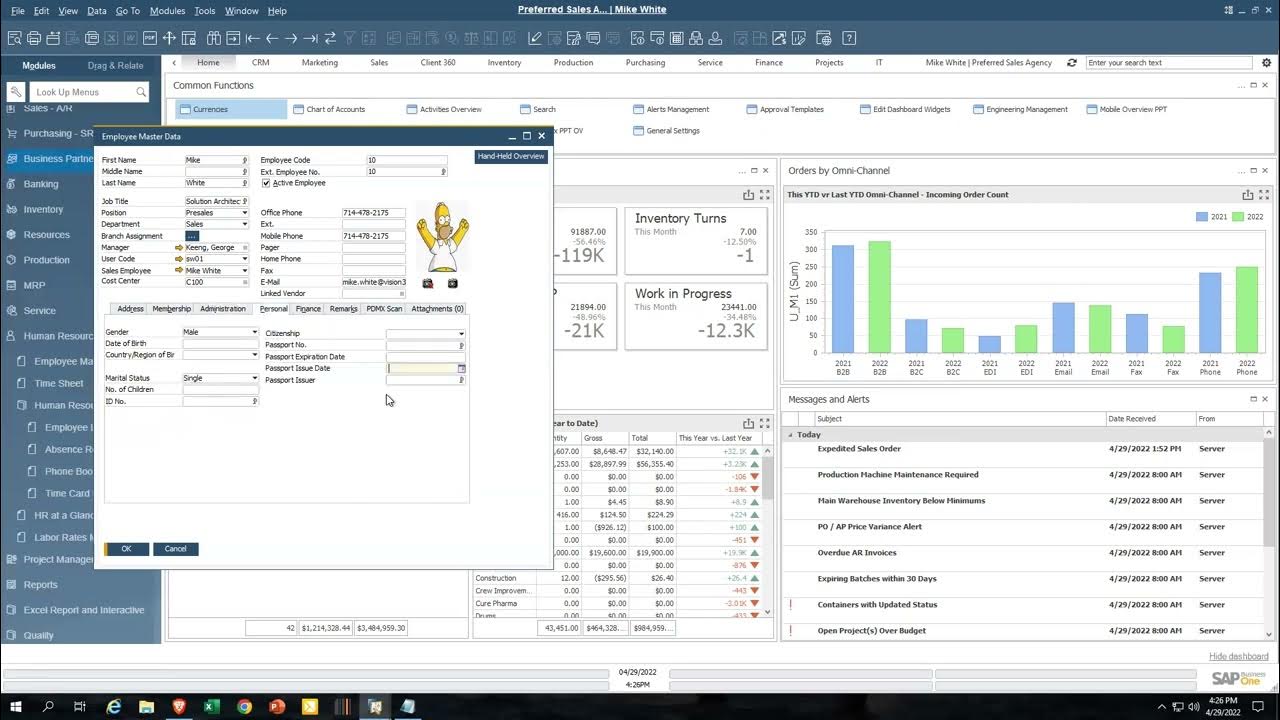Open the Sales Employee dropdown
Viewport: 1280px width, 720px height.
click(x=244, y=270)
